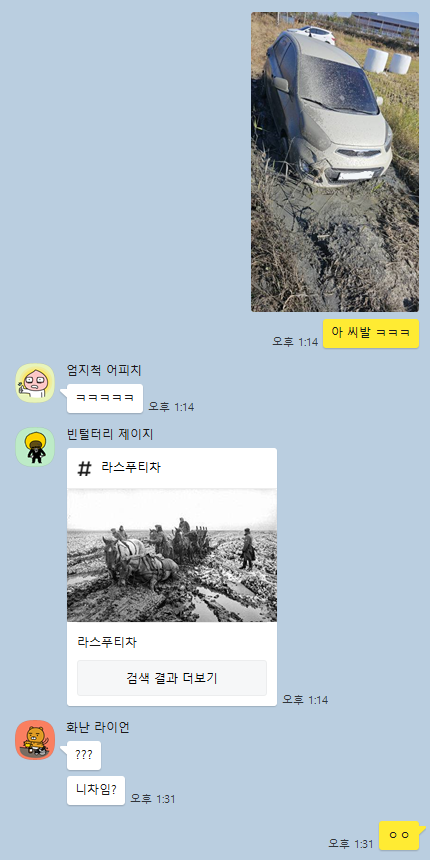Image resolution: width=430 pixels, height=860 pixels.
Task: Click the 엄지척 어피치 sender name
Action: pyautogui.click(x=104, y=370)
